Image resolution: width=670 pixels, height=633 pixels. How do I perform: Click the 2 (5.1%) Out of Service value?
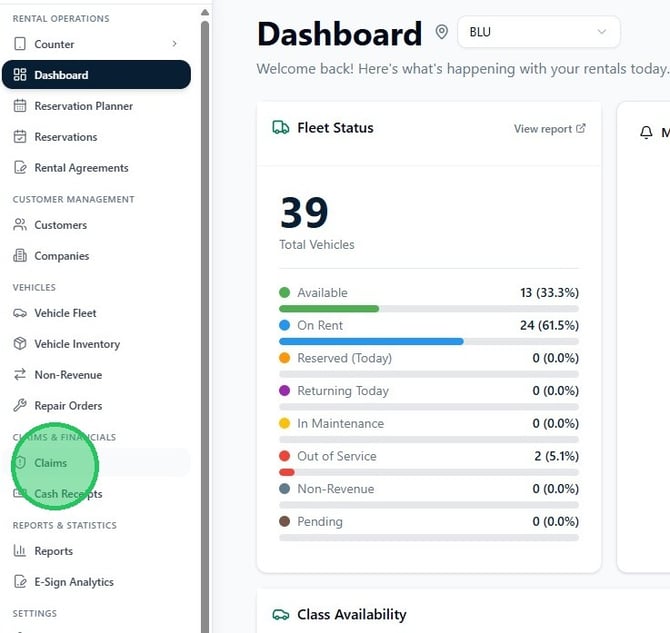pos(556,456)
